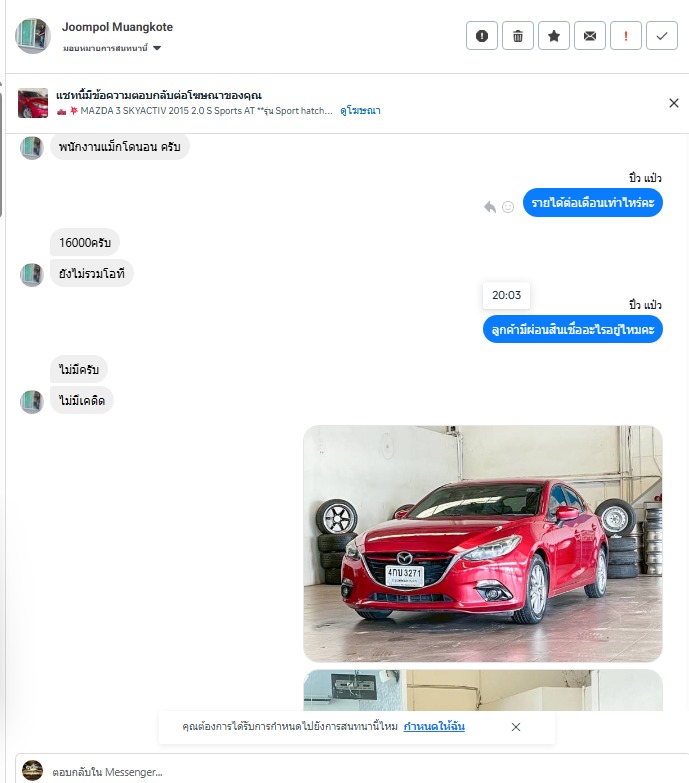Mark conversation unread with the envelope icon
Image resolution: width=689 pixels, height=783 pixels.
click(x=590, y=35)
